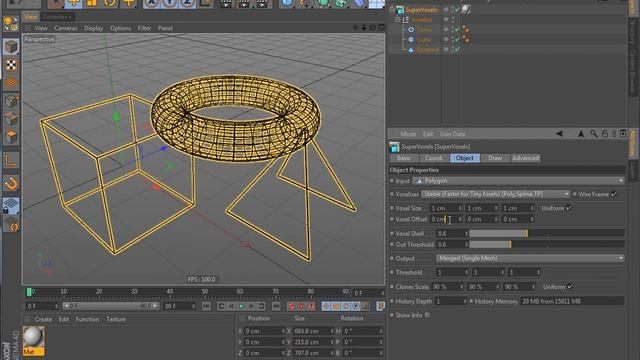Click the Out Threshold slider bar
640x360 pixels.
click(x=547, y=244)
